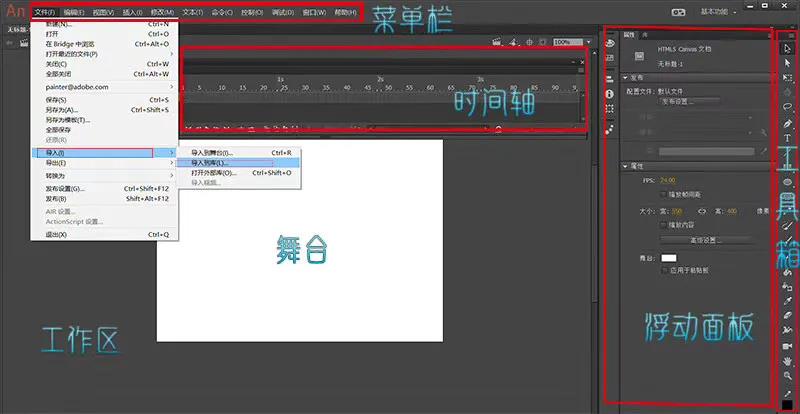Select the Hand tool
The width and height of the screenshot is (800, 414).
[787, 361]
